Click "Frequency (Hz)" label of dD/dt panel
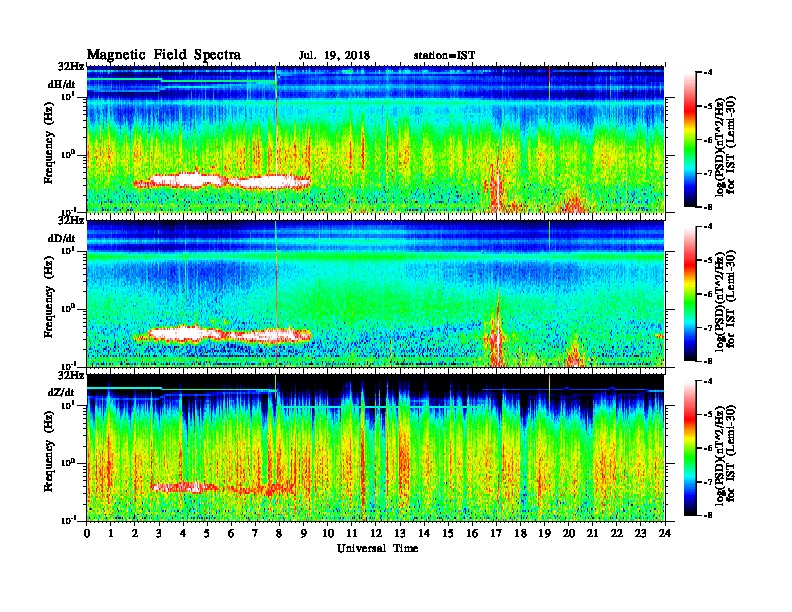 49,297
